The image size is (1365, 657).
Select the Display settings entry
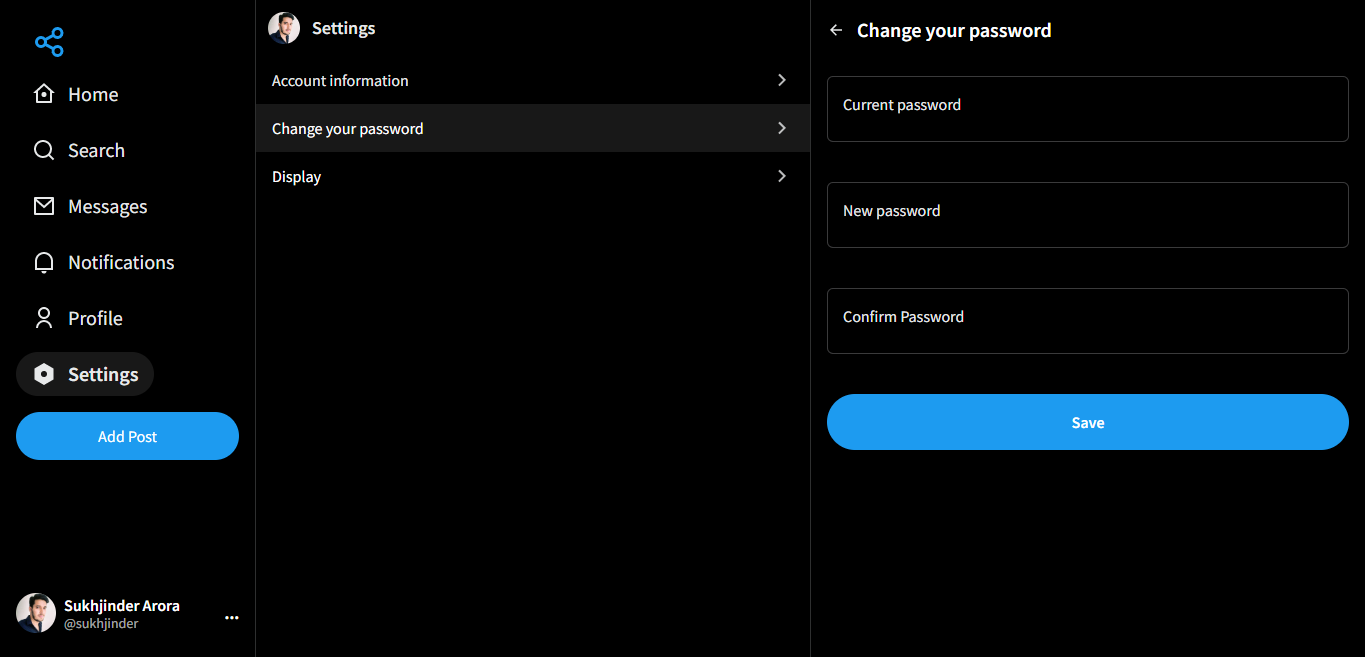297,176
